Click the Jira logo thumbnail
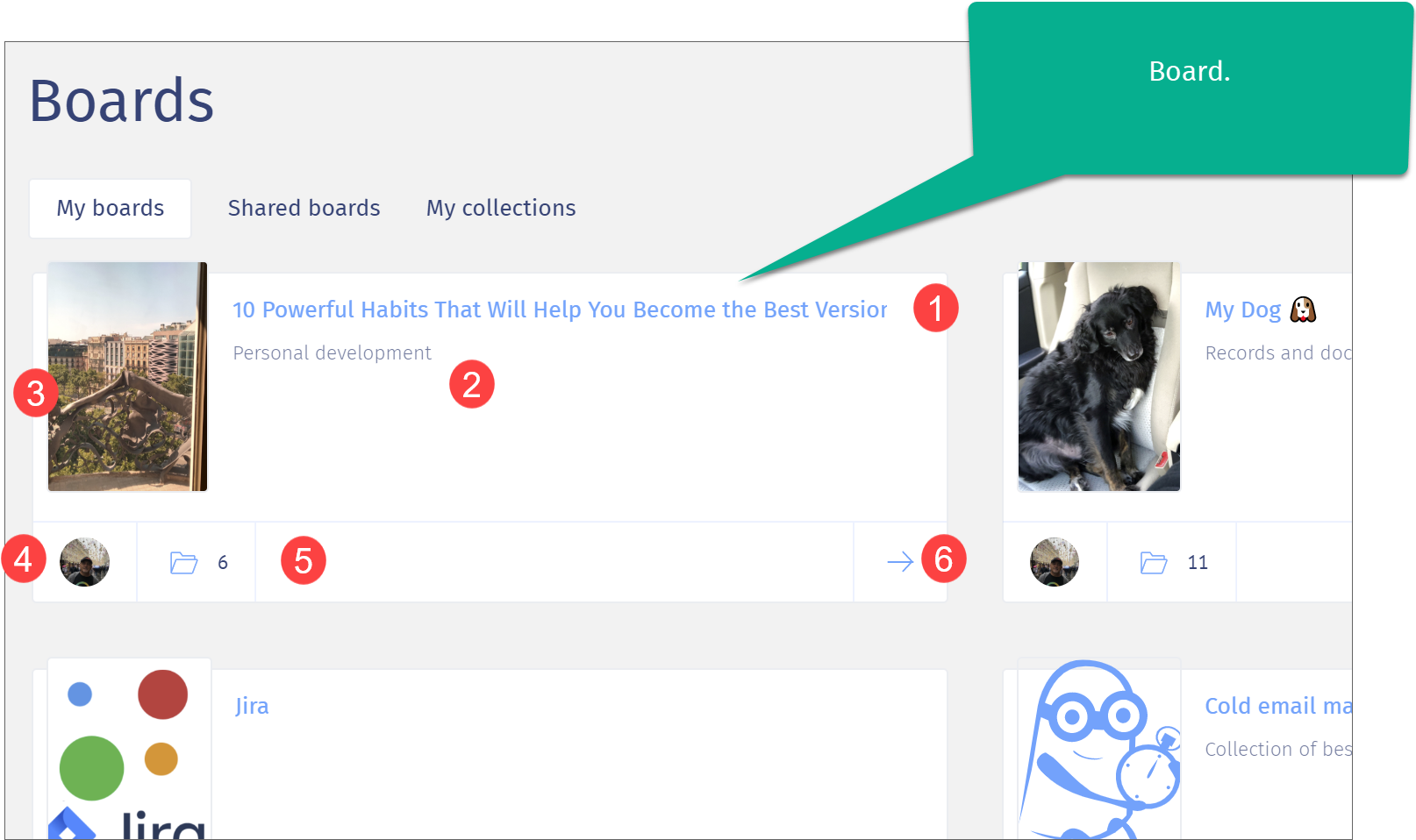 pyautogui.click(x=130, y=749)
